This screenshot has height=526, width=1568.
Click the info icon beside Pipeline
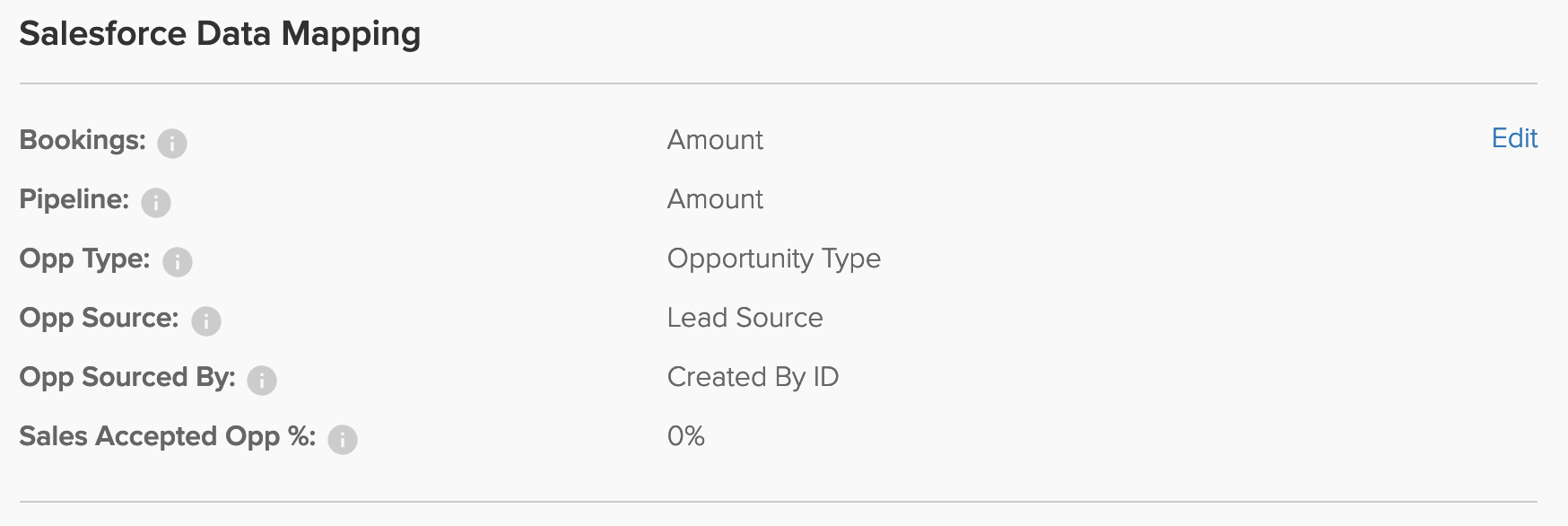(156, 203)
